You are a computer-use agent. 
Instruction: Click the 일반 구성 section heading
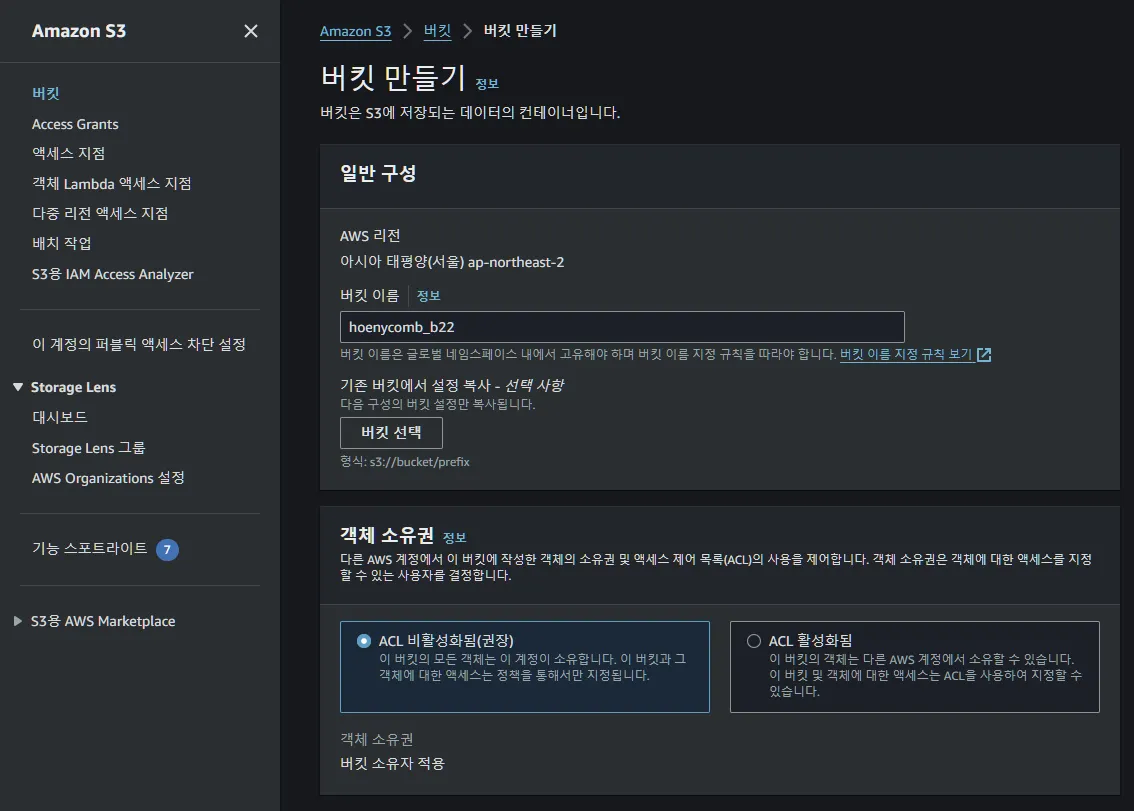tap(378, 174)
